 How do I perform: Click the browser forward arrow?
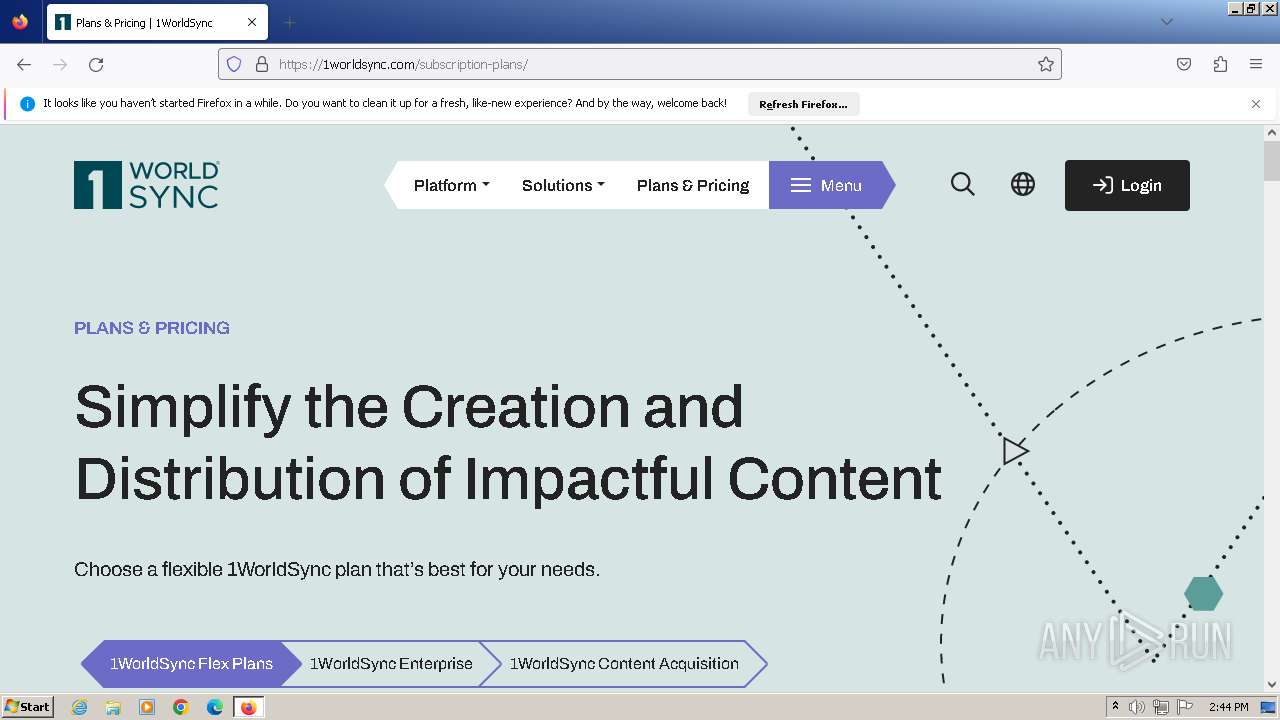click(60, 64)
